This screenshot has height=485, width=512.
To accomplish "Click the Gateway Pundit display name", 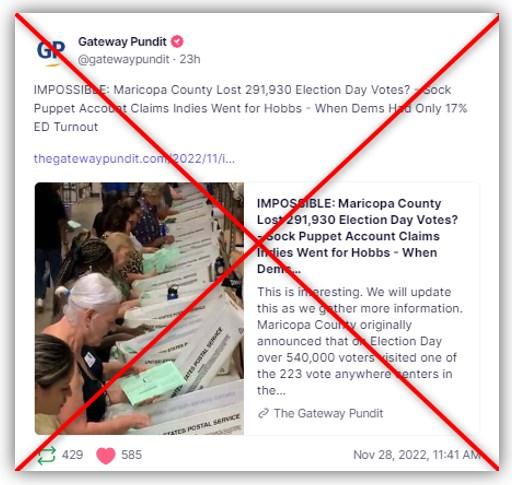I will [122, 42].
